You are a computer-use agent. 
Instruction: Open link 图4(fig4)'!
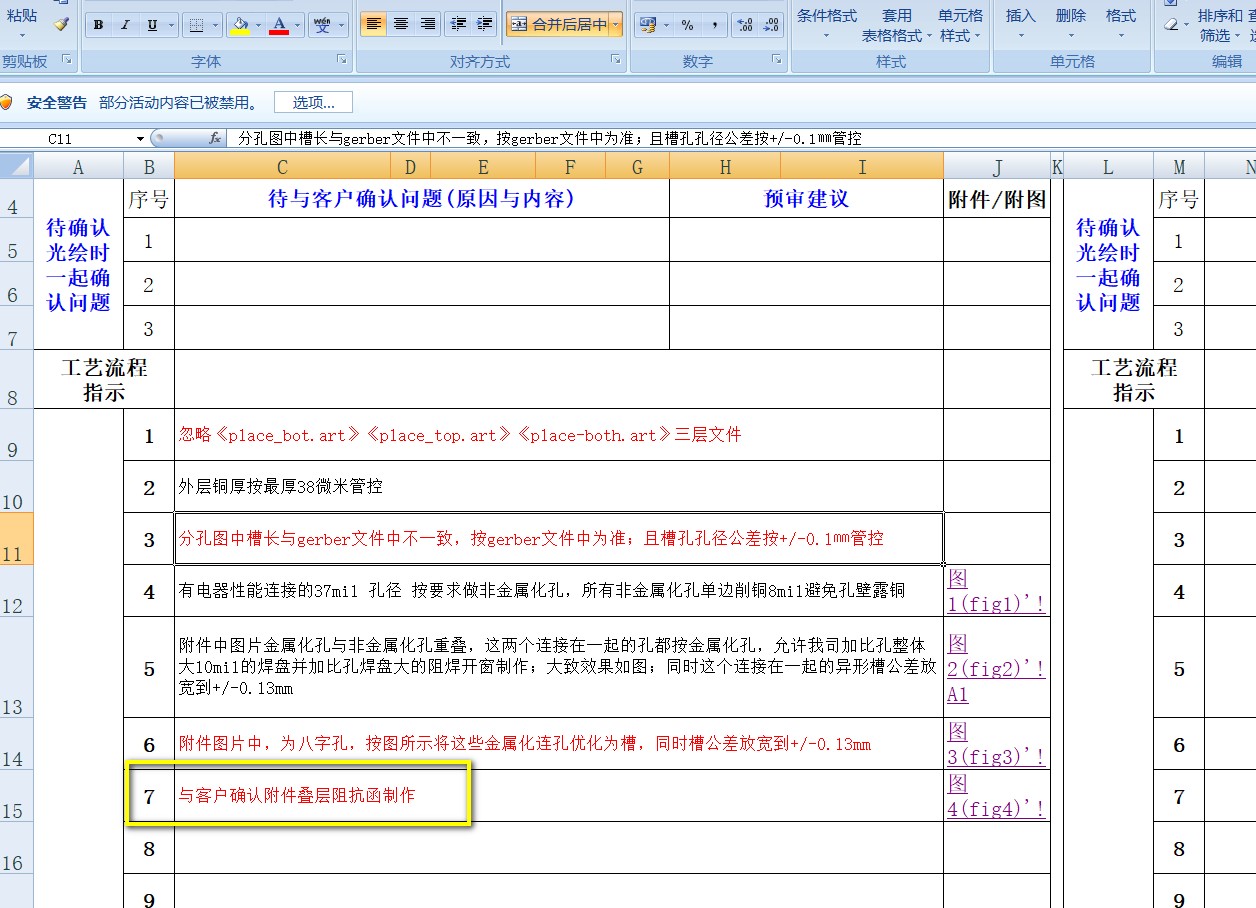point(996,796)
